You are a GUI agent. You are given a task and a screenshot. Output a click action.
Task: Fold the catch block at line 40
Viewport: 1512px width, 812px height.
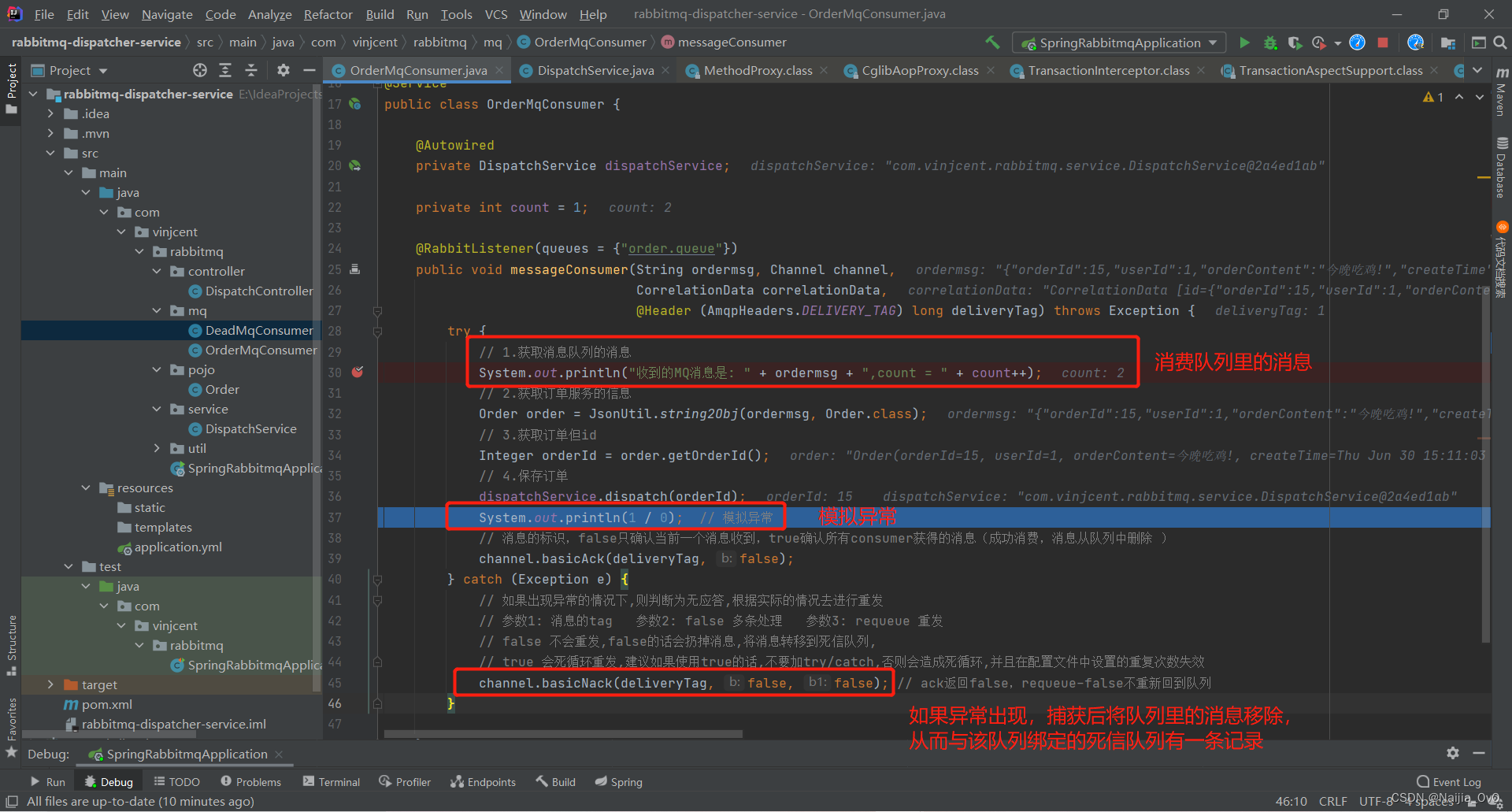(x=377, y=580)
